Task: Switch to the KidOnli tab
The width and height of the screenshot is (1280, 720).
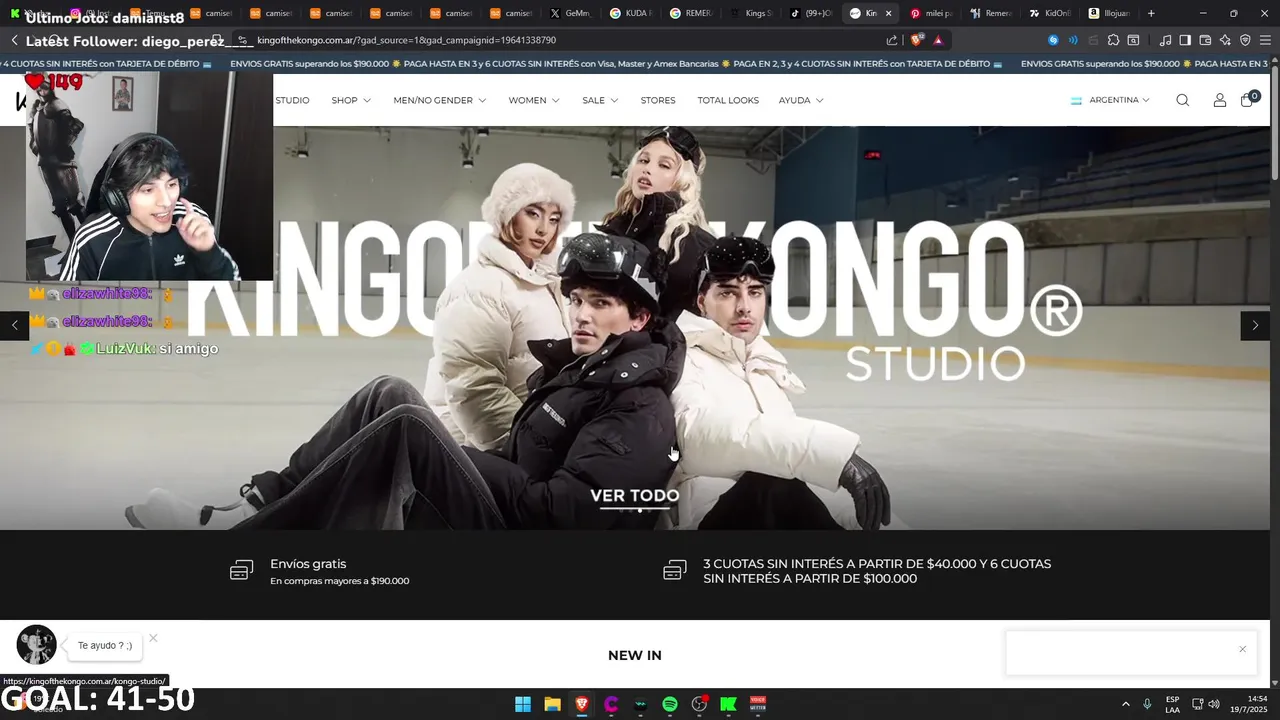Action: pyautogui.click(x=1050, y=13)
